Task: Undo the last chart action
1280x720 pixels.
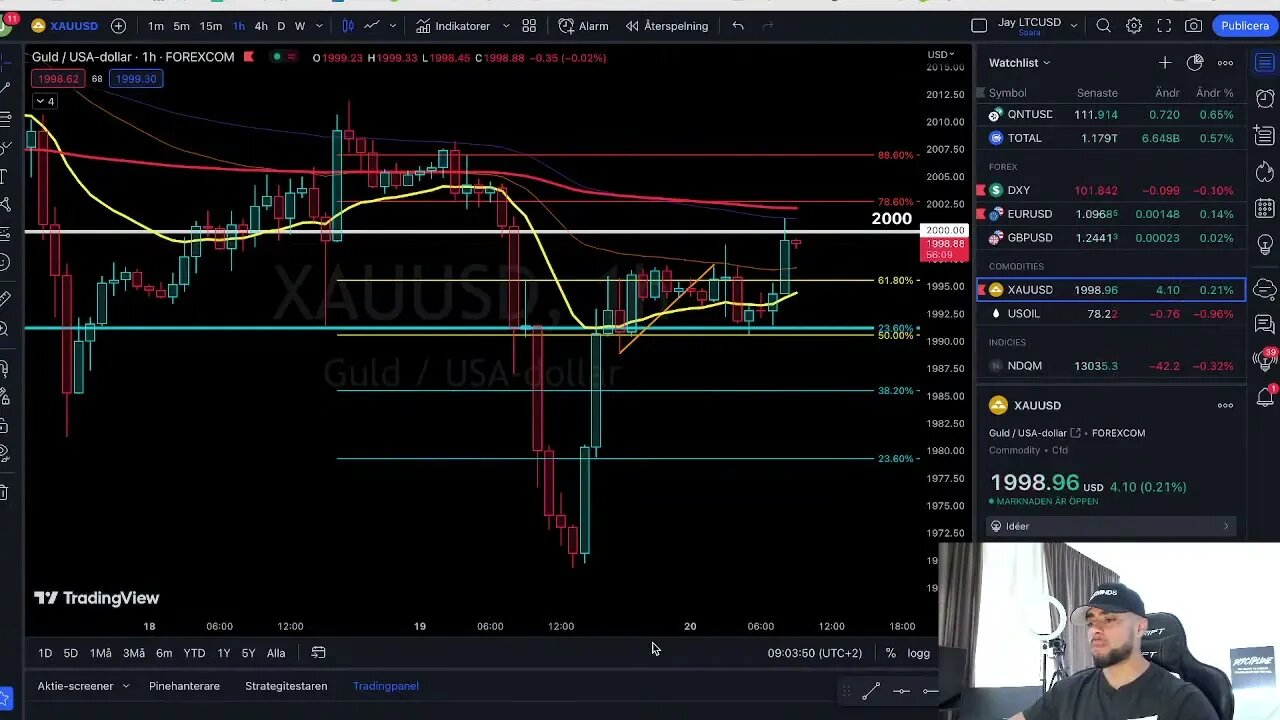Action: coord(738,26)
